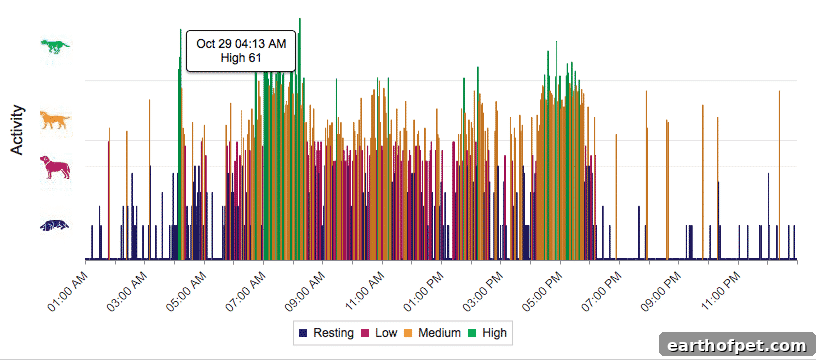
Task: Click the orange walking dog Medium icon
Action: pos(55,120)
